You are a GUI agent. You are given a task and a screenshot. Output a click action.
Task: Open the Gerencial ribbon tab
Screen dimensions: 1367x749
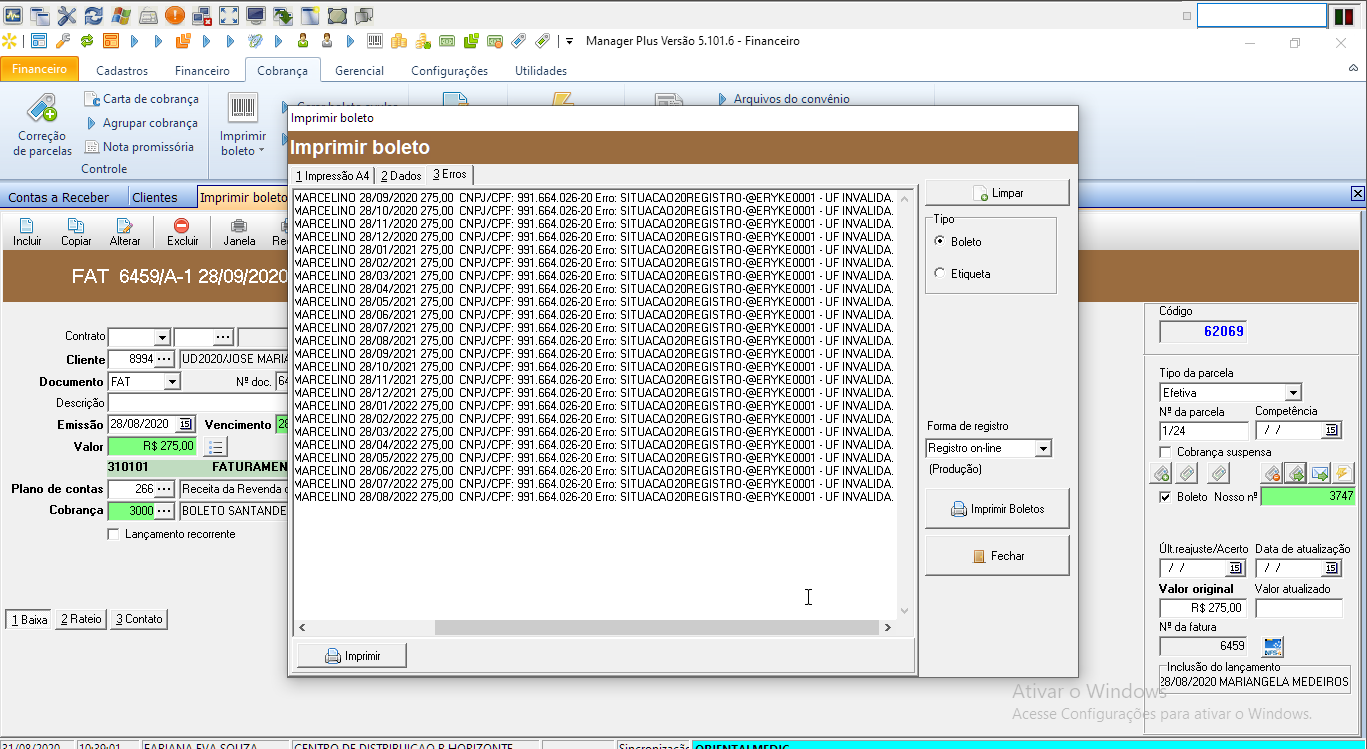pos(359,71)
